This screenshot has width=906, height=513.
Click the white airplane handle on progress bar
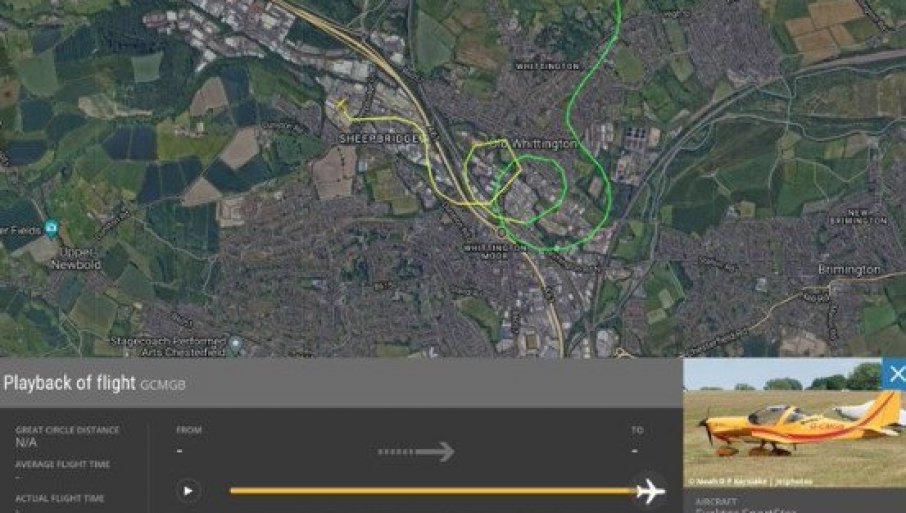651,492
